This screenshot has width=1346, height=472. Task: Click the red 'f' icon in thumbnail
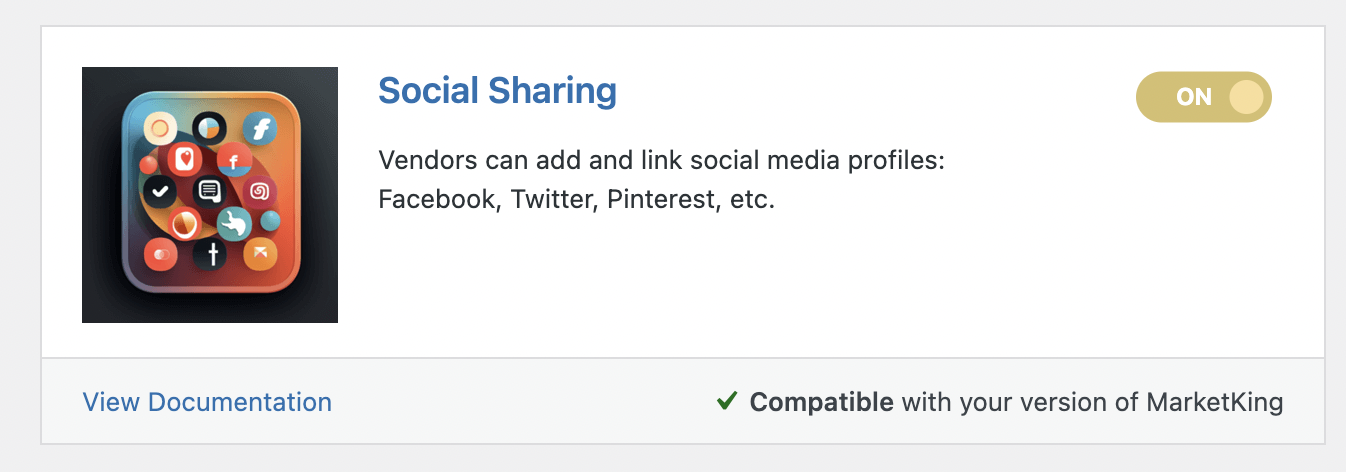point(234,160)
